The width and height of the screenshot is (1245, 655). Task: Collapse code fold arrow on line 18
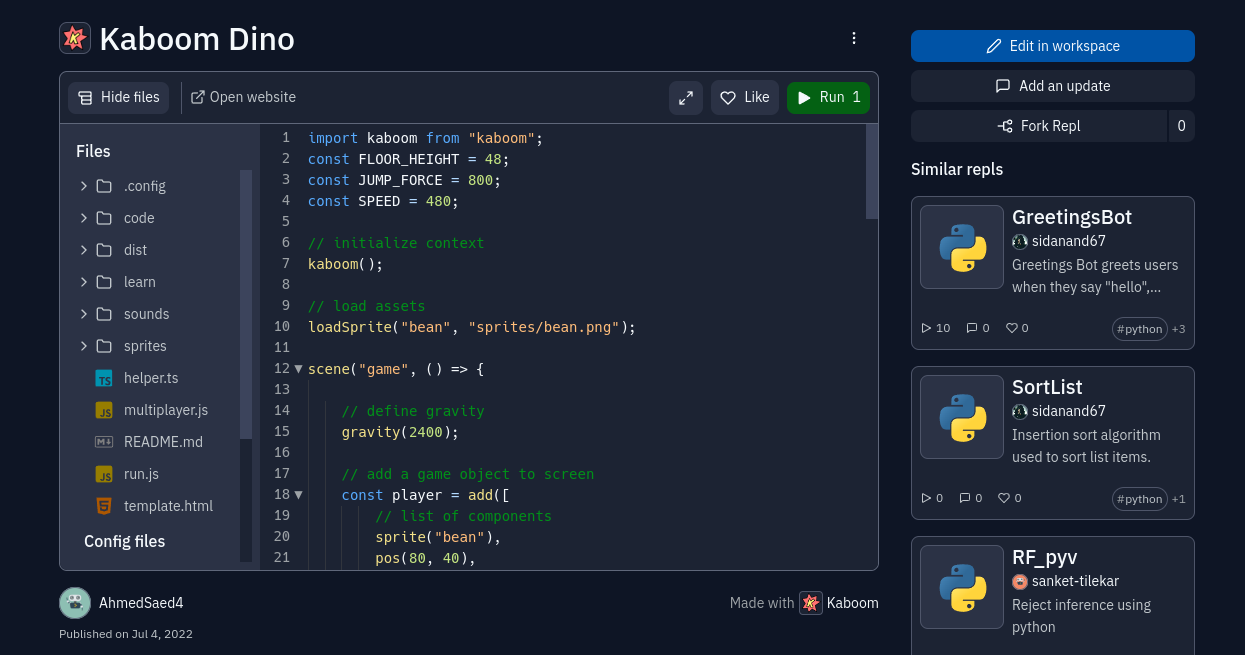[298, 495]
